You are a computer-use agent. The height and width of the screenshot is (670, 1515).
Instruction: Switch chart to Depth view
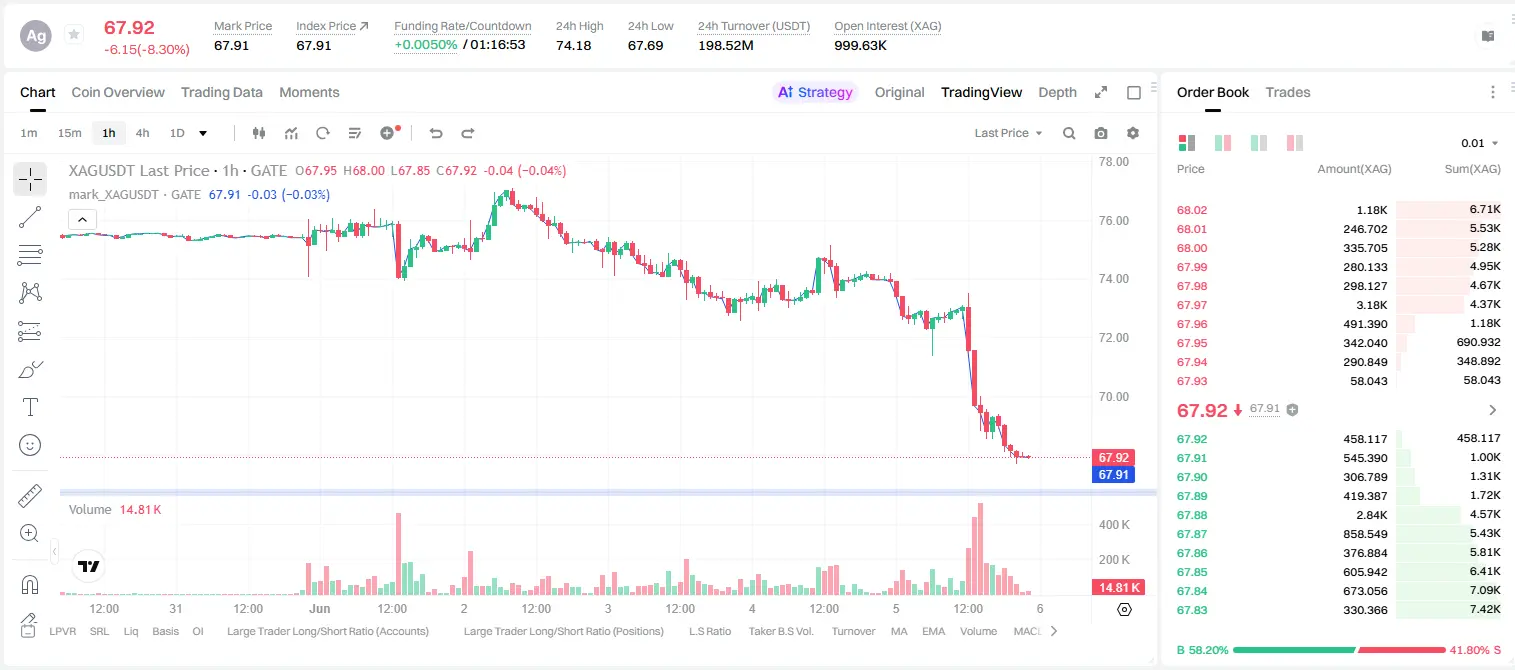[x=1057, y=92]
